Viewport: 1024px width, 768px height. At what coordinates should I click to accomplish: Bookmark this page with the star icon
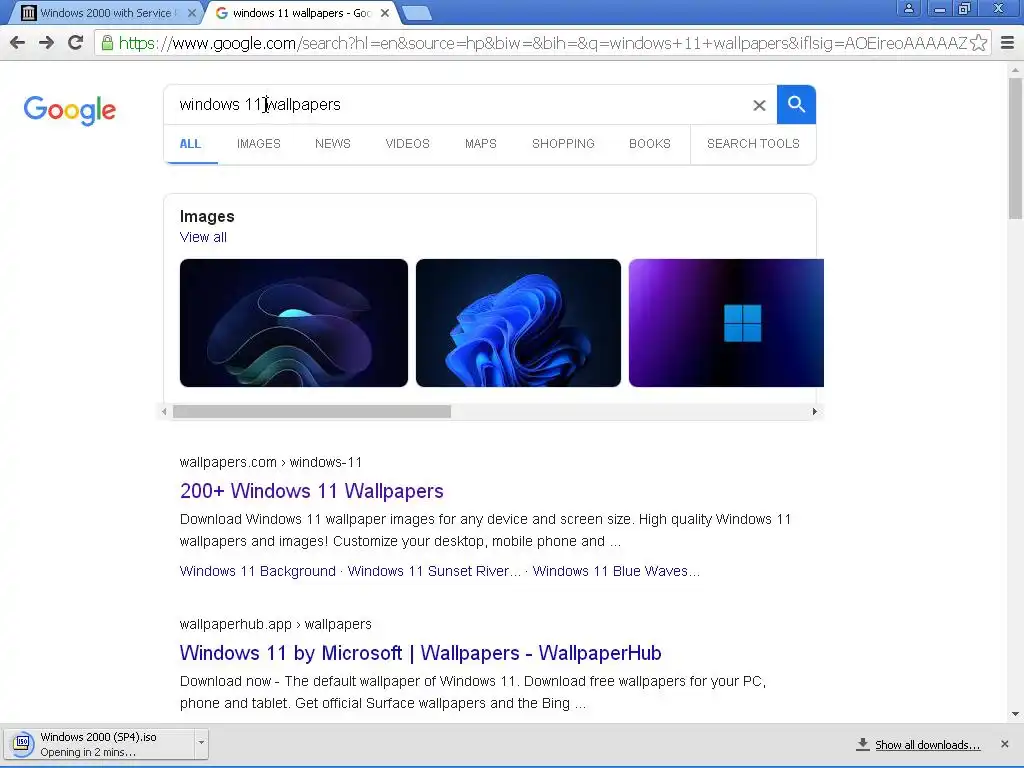tap(978, 43)
